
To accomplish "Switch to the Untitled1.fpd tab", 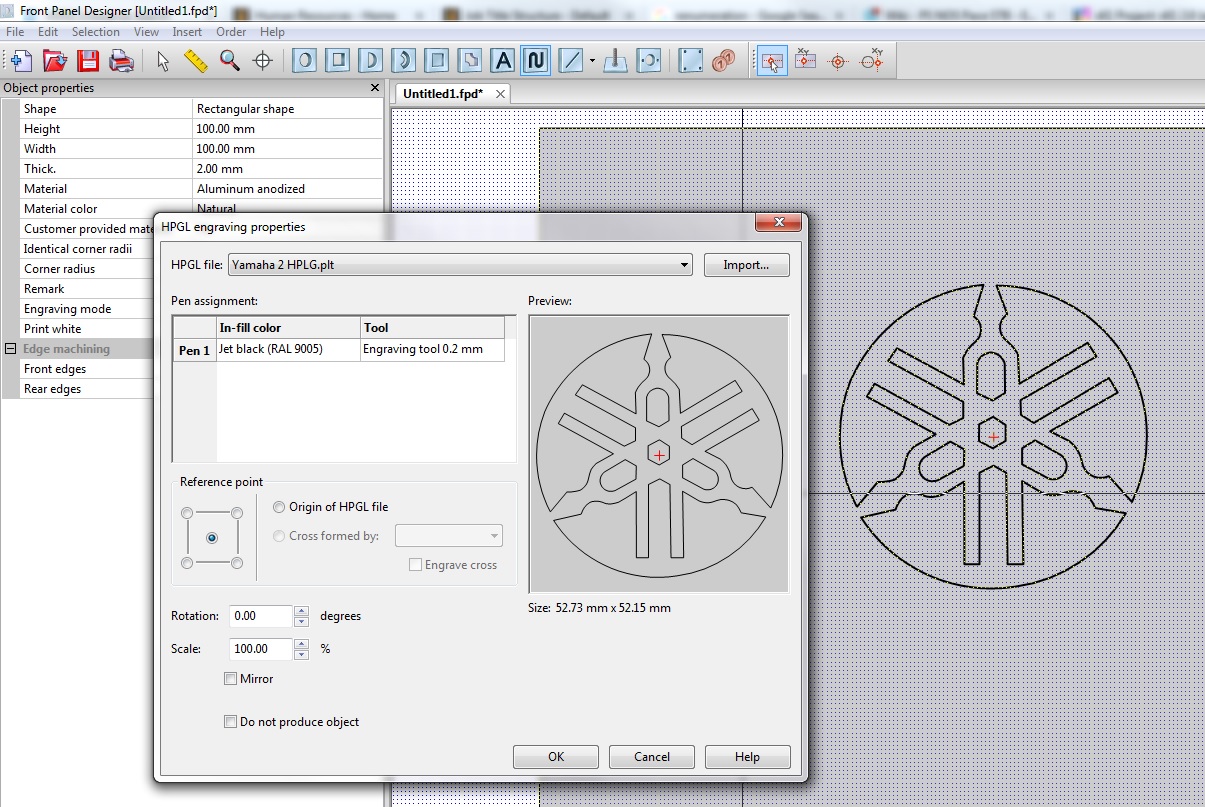I will point(442,91).
